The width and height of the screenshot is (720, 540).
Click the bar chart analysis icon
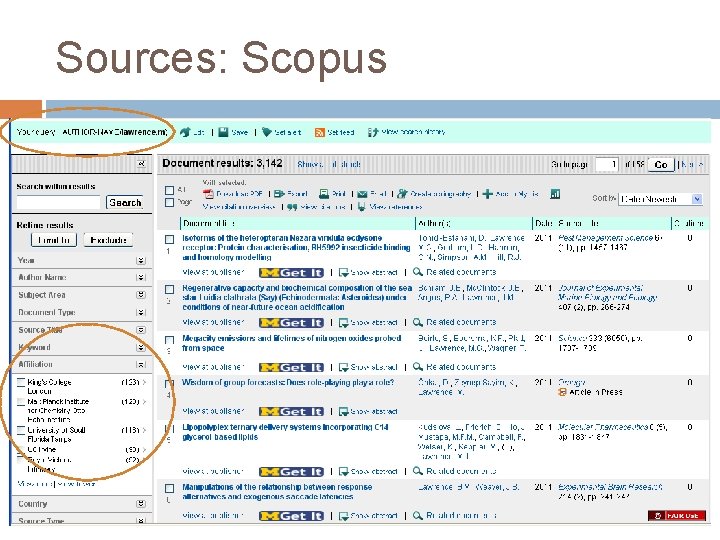point(555,194)
